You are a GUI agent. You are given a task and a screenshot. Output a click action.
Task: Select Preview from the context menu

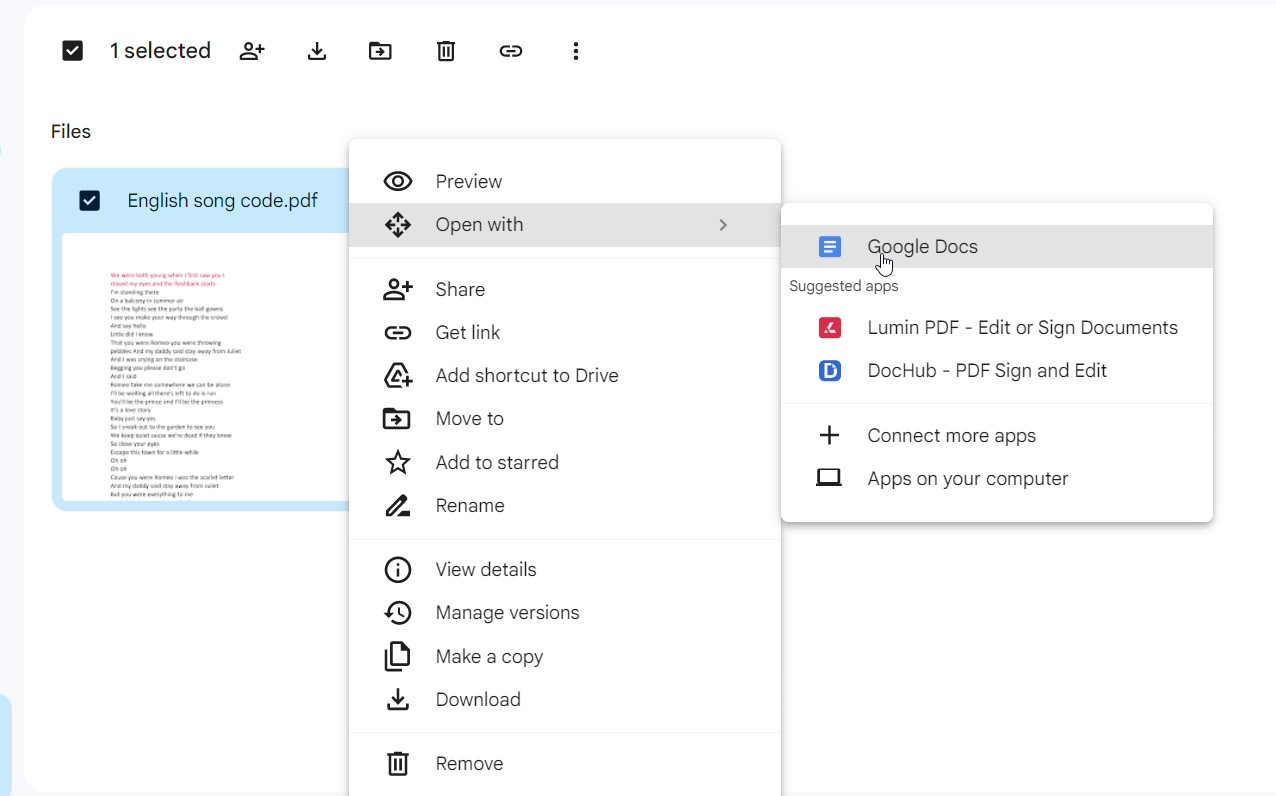468,182
